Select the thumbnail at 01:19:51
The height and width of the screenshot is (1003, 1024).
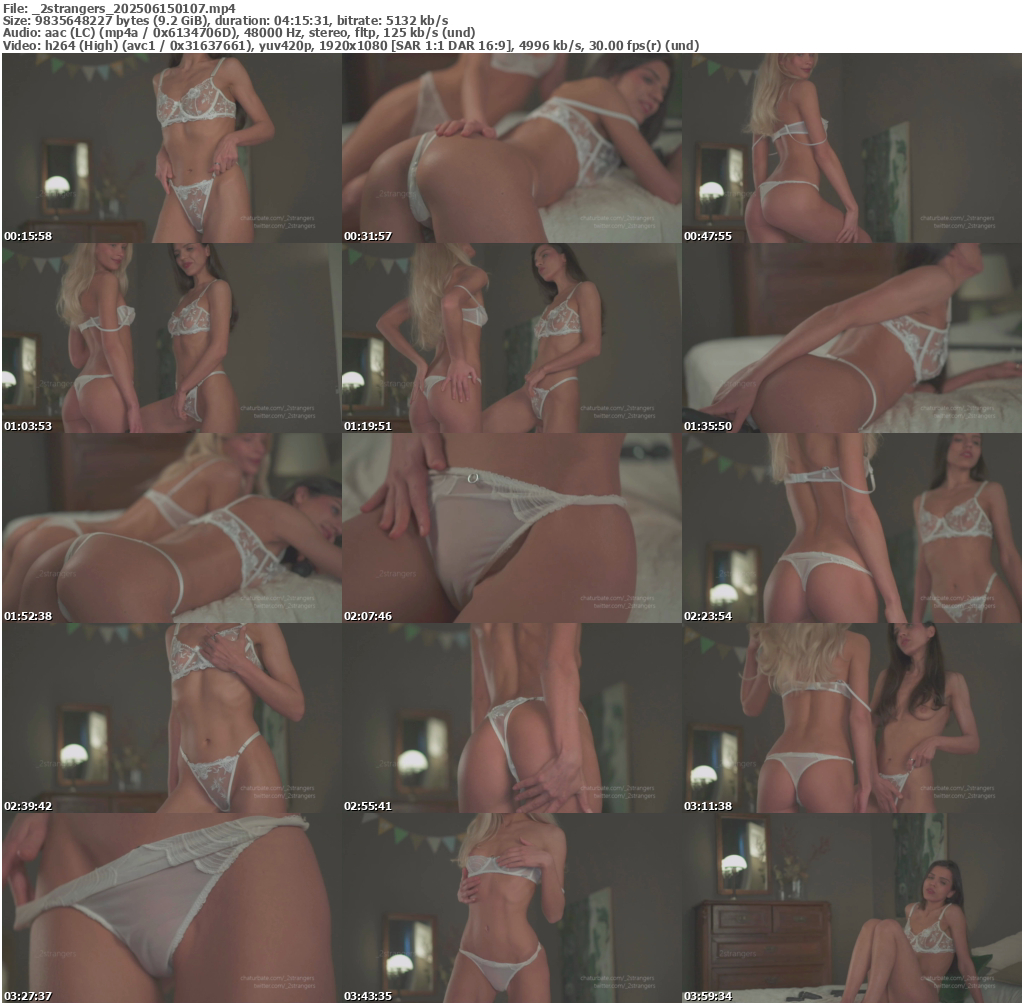511,338
